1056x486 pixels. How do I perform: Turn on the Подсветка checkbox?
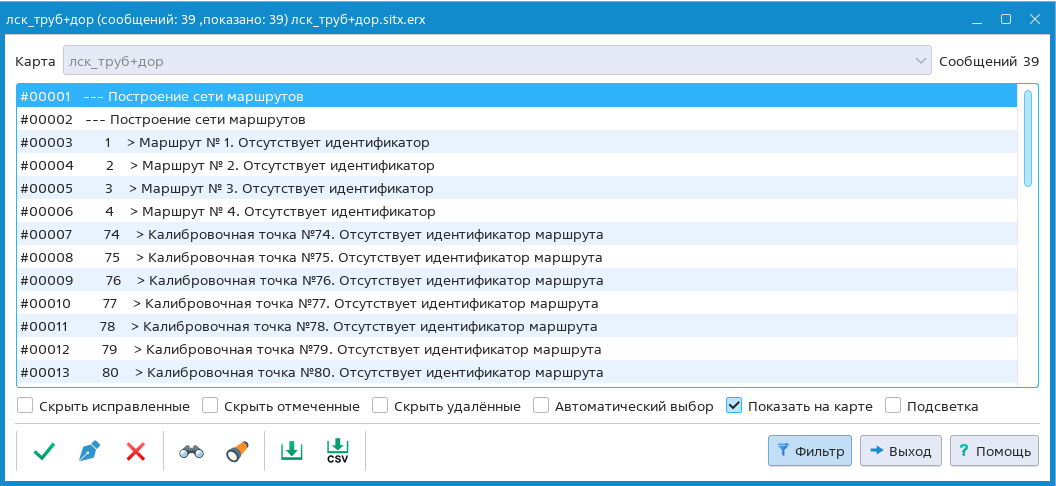tap(894, 406)
